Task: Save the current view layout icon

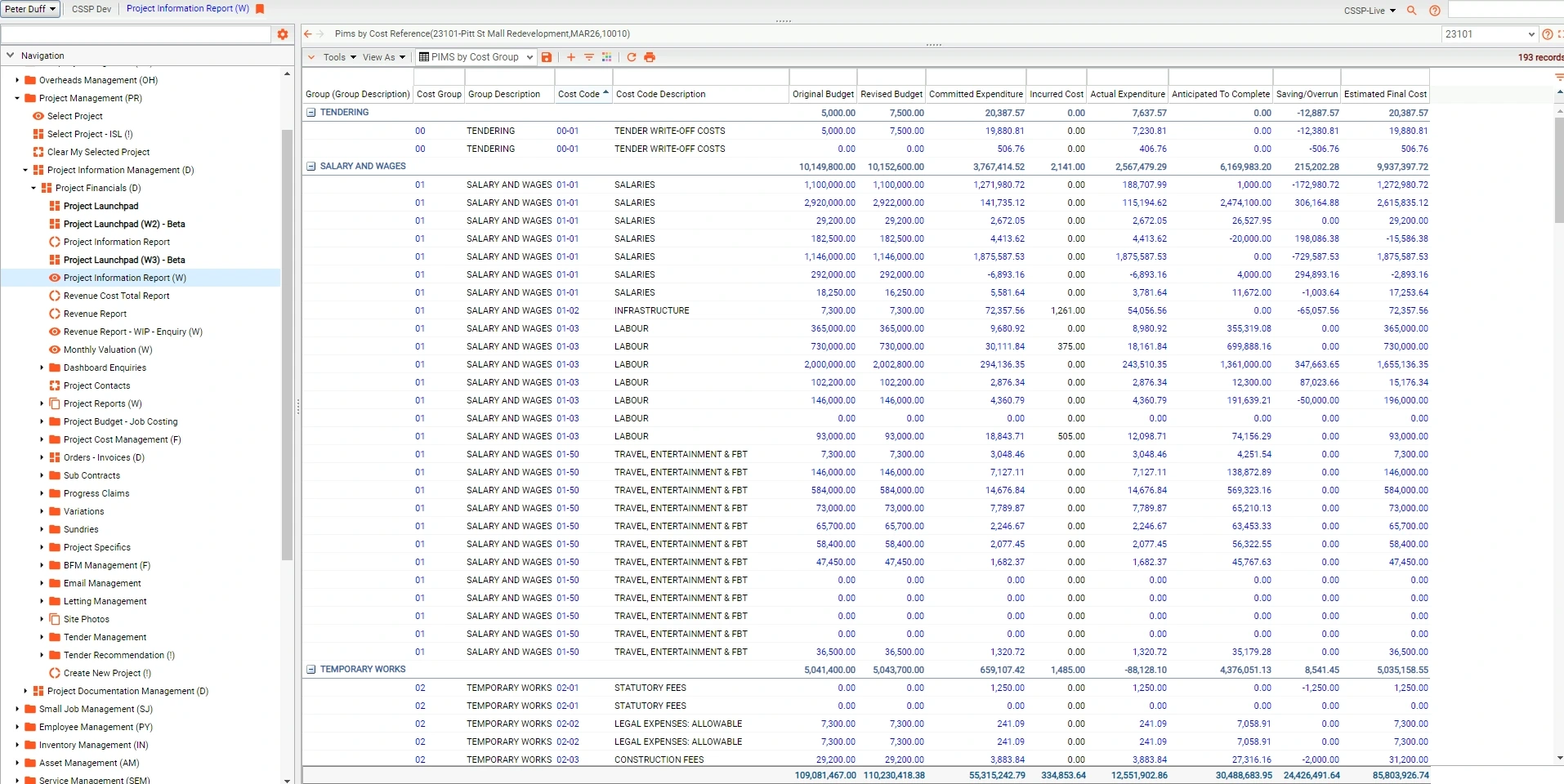Action: click(x=547, y=57)
